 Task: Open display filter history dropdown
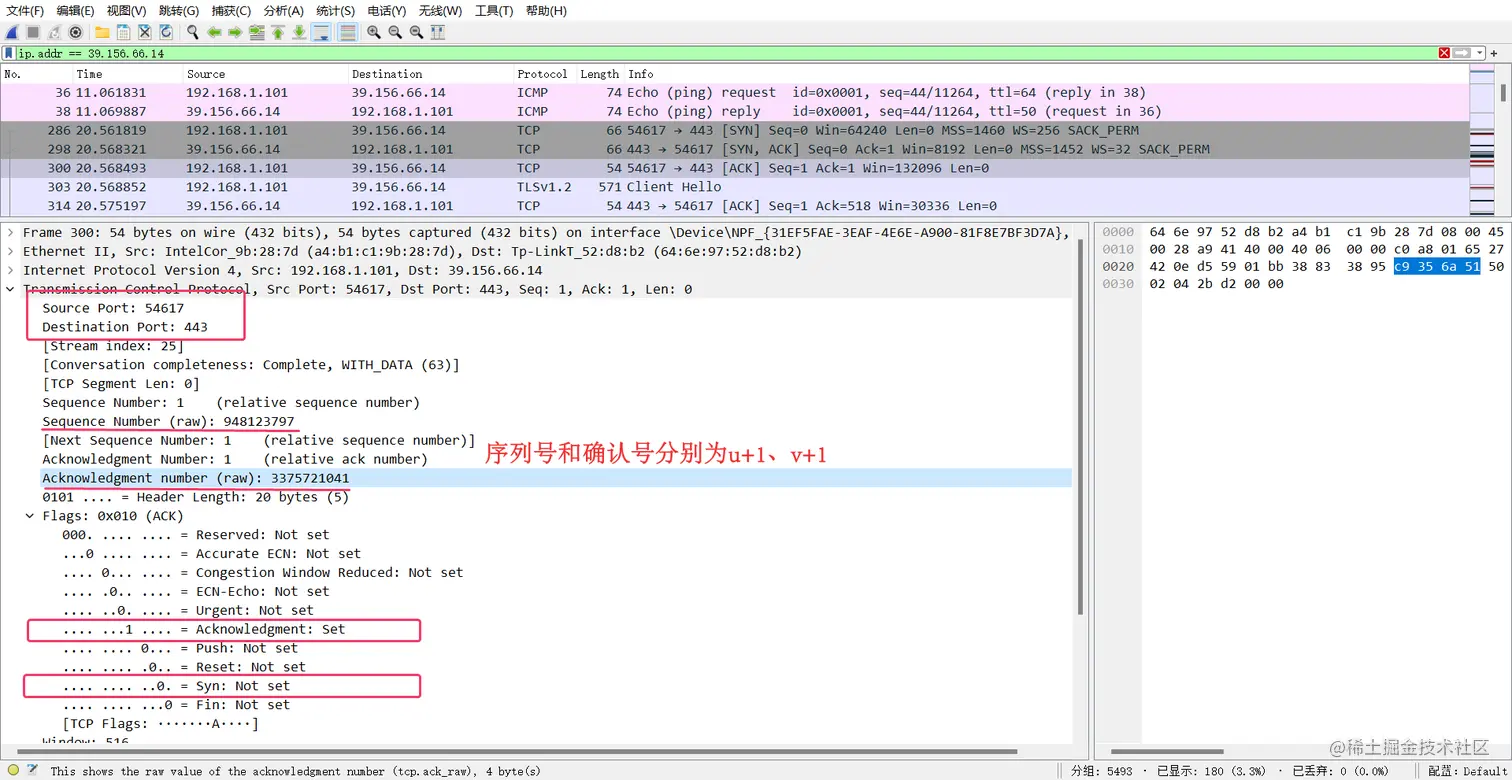(1479, 53)
